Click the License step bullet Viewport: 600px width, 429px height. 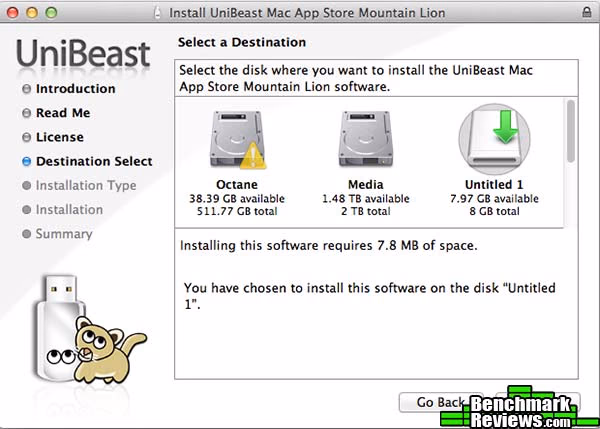point(26,137)
